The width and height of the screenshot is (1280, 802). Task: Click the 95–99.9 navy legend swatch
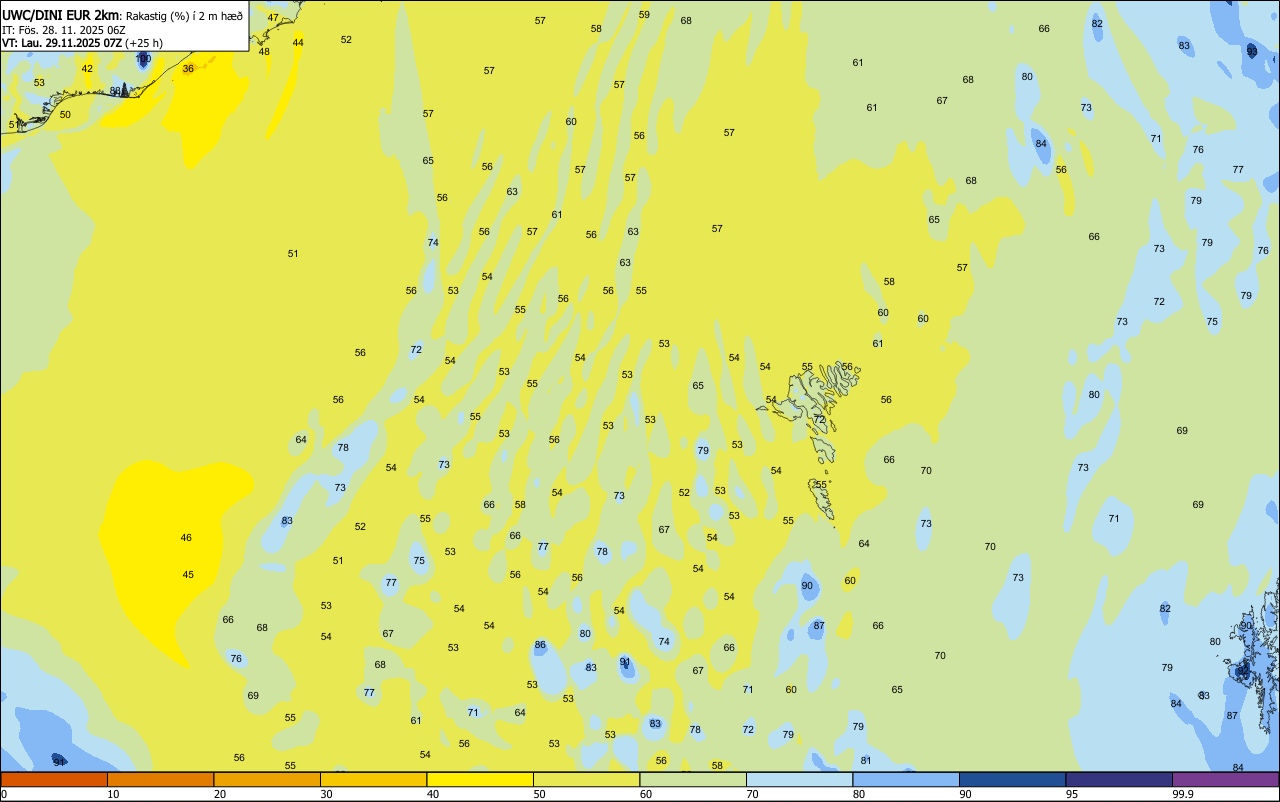tap(1119, 779)
